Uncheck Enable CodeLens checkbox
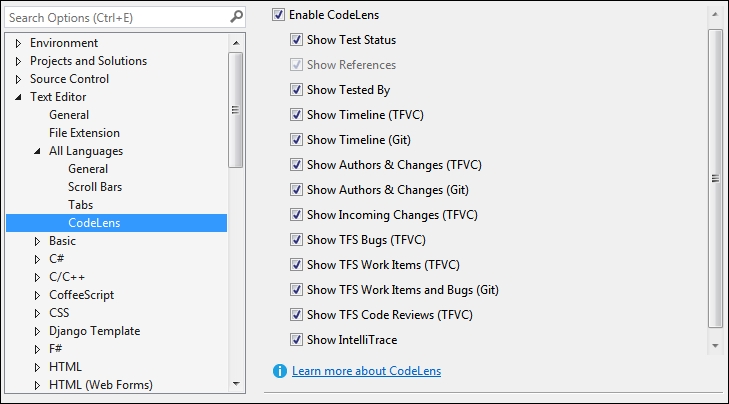 278,15
